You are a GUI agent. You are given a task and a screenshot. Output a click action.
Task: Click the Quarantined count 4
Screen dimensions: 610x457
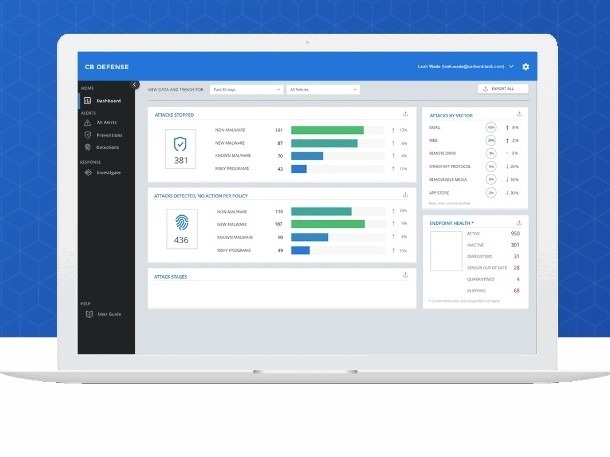(x=518, y=279)
